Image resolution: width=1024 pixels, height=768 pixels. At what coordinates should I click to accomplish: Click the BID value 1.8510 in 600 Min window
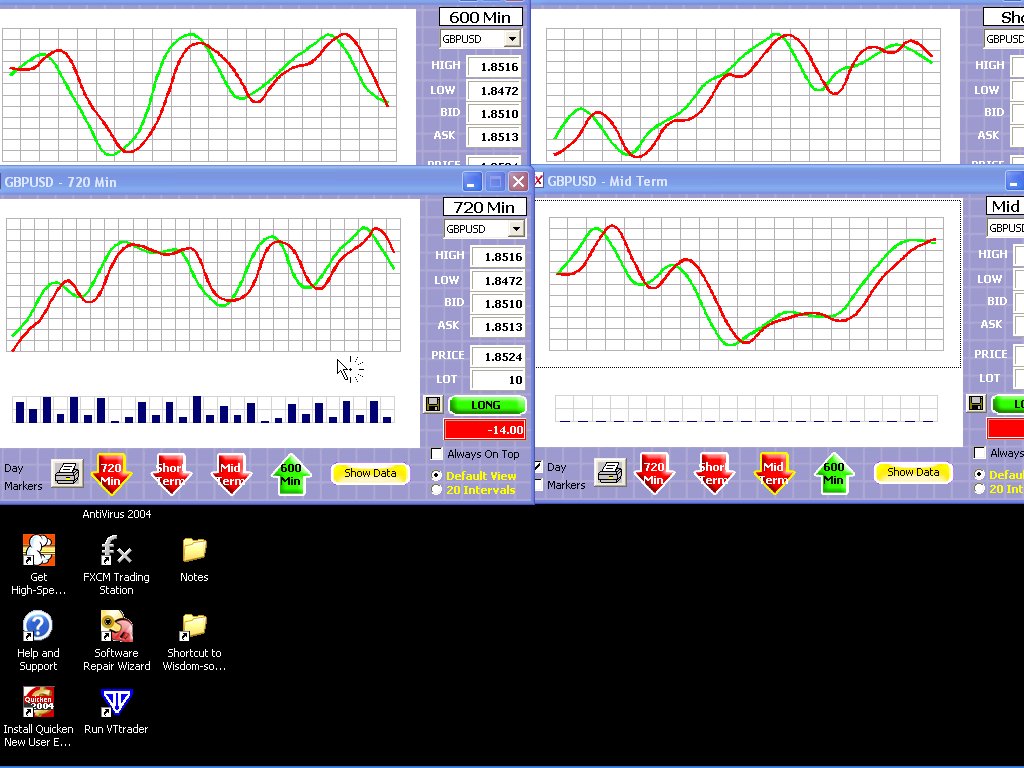[494, 114]
